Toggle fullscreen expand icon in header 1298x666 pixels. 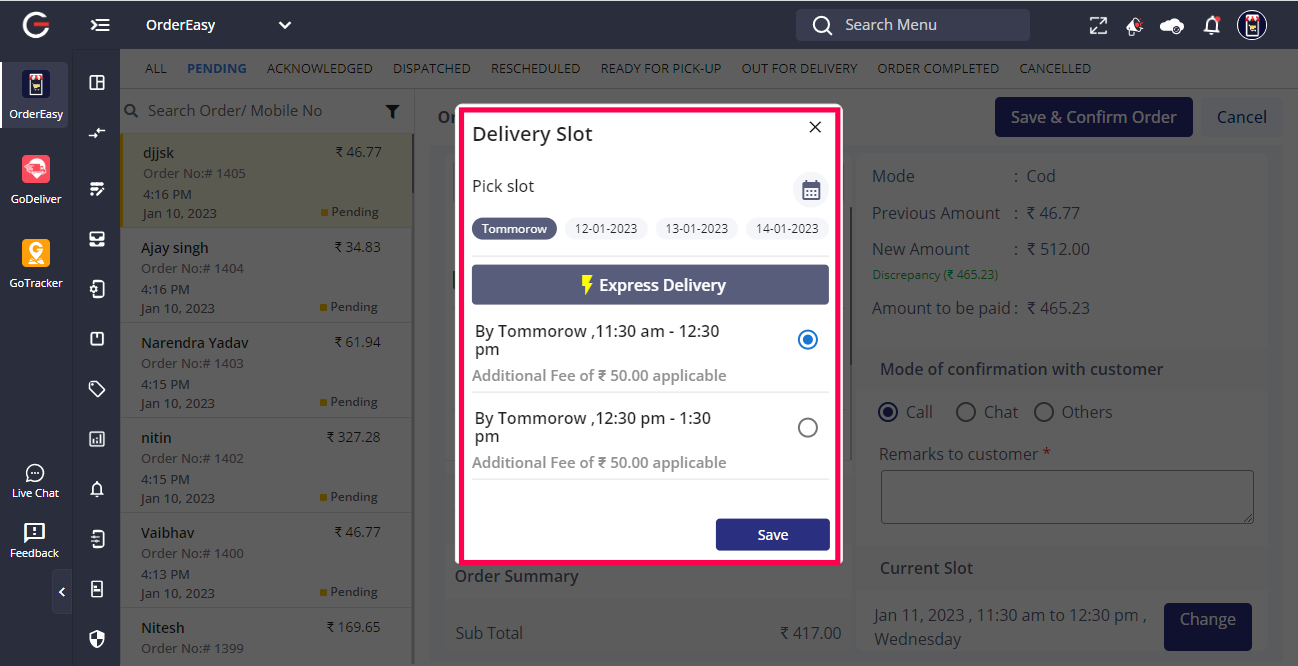[1098, 26]
